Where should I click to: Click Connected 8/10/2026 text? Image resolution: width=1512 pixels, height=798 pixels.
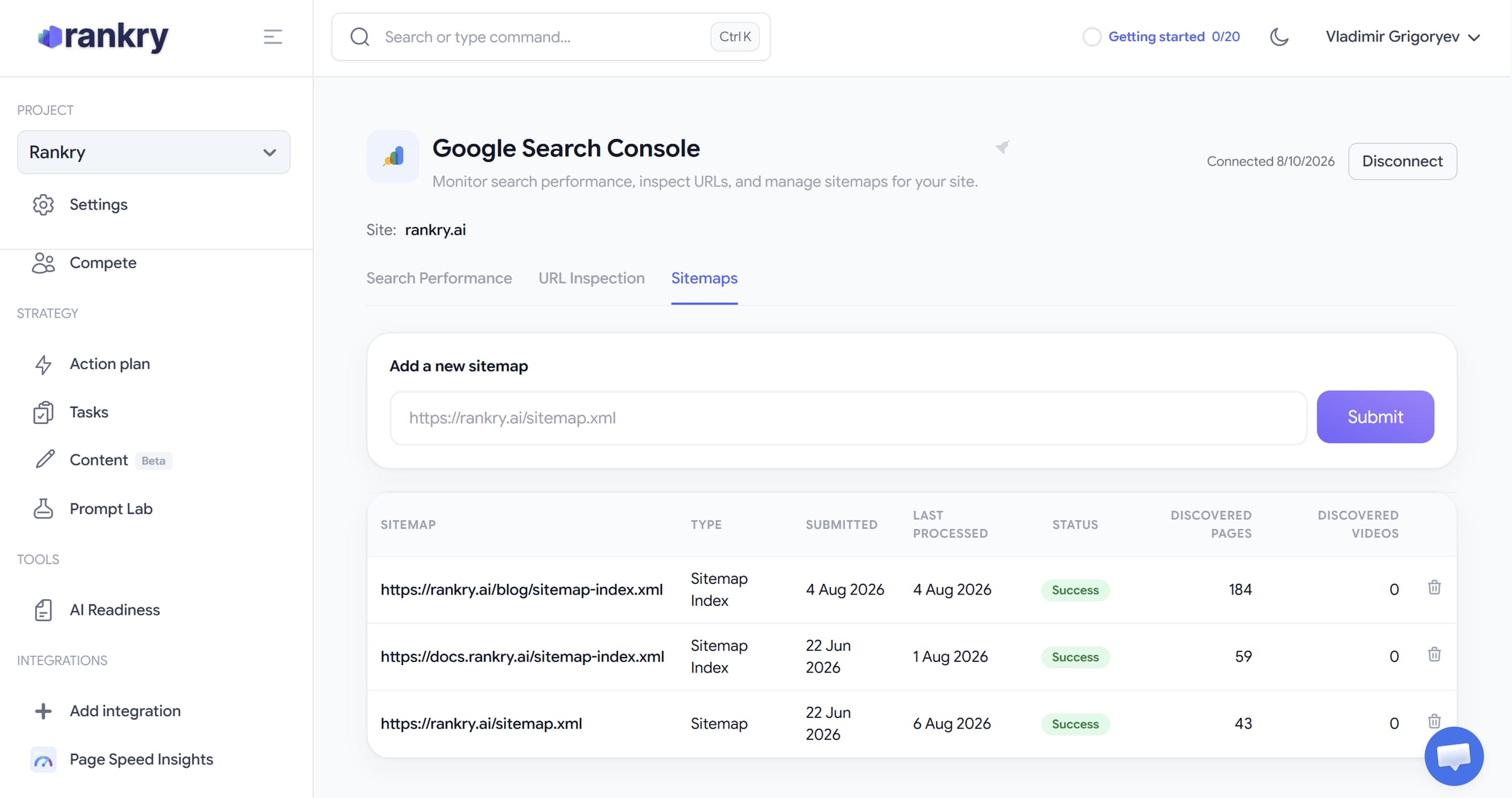(x=1270, y=161)
